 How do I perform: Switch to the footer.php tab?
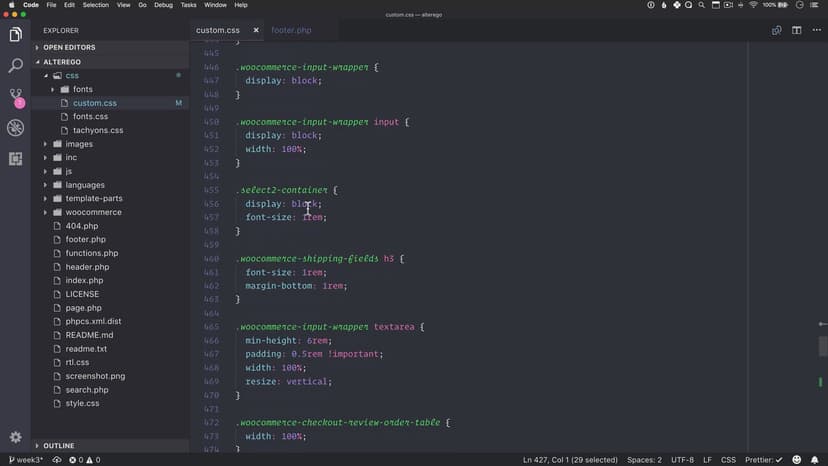pos(291,30)
